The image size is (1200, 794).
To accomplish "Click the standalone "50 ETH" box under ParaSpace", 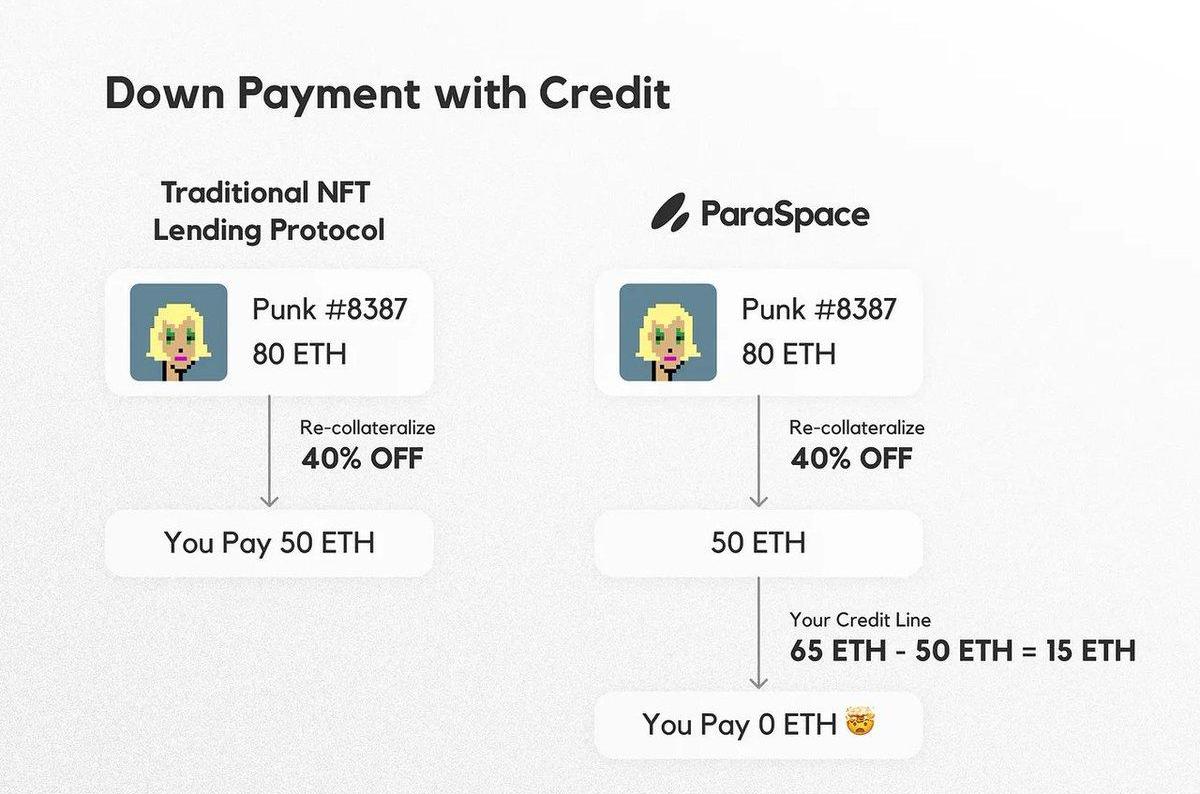I will pos(758,543).
